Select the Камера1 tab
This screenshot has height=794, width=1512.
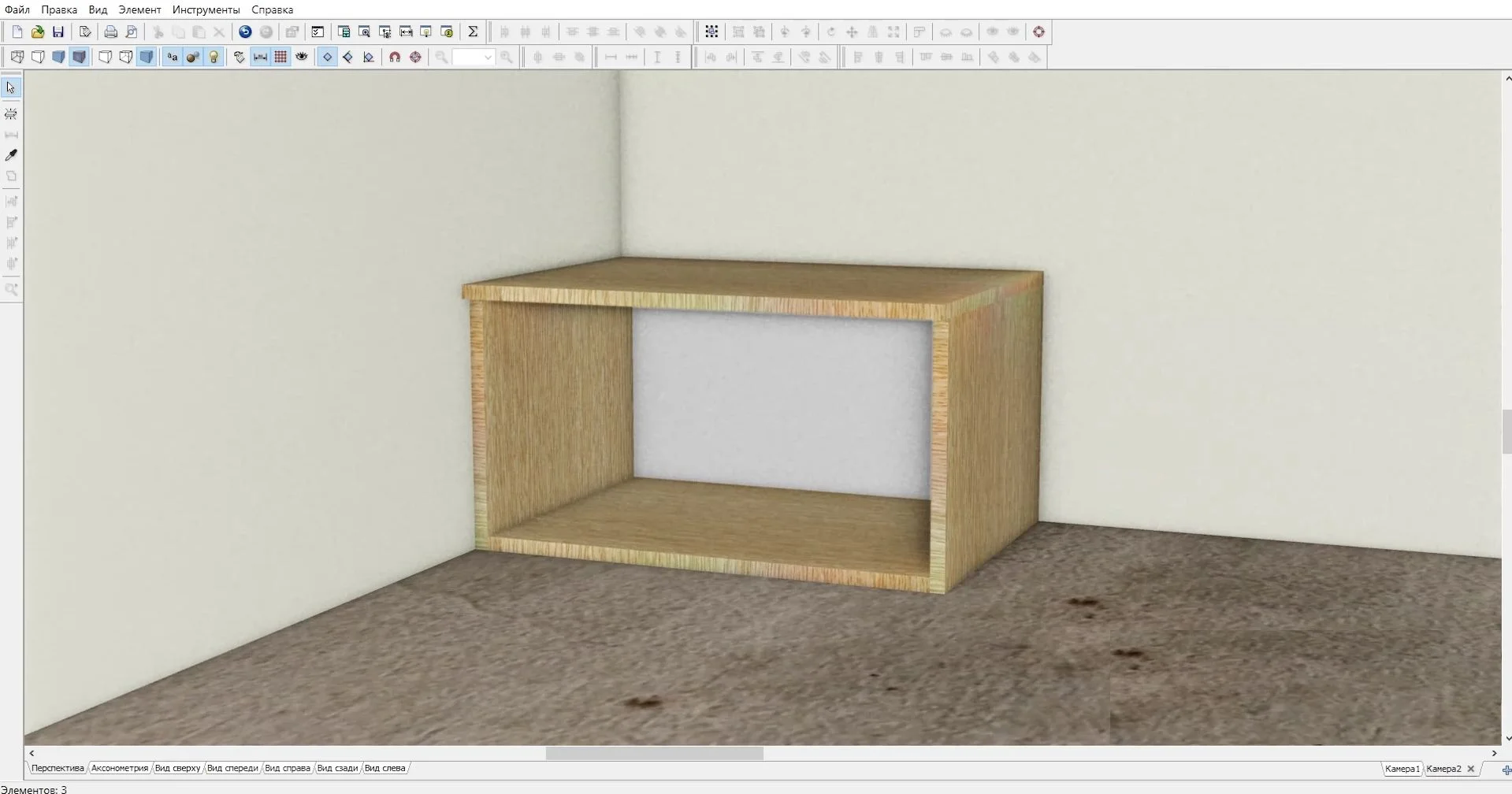1402,769
